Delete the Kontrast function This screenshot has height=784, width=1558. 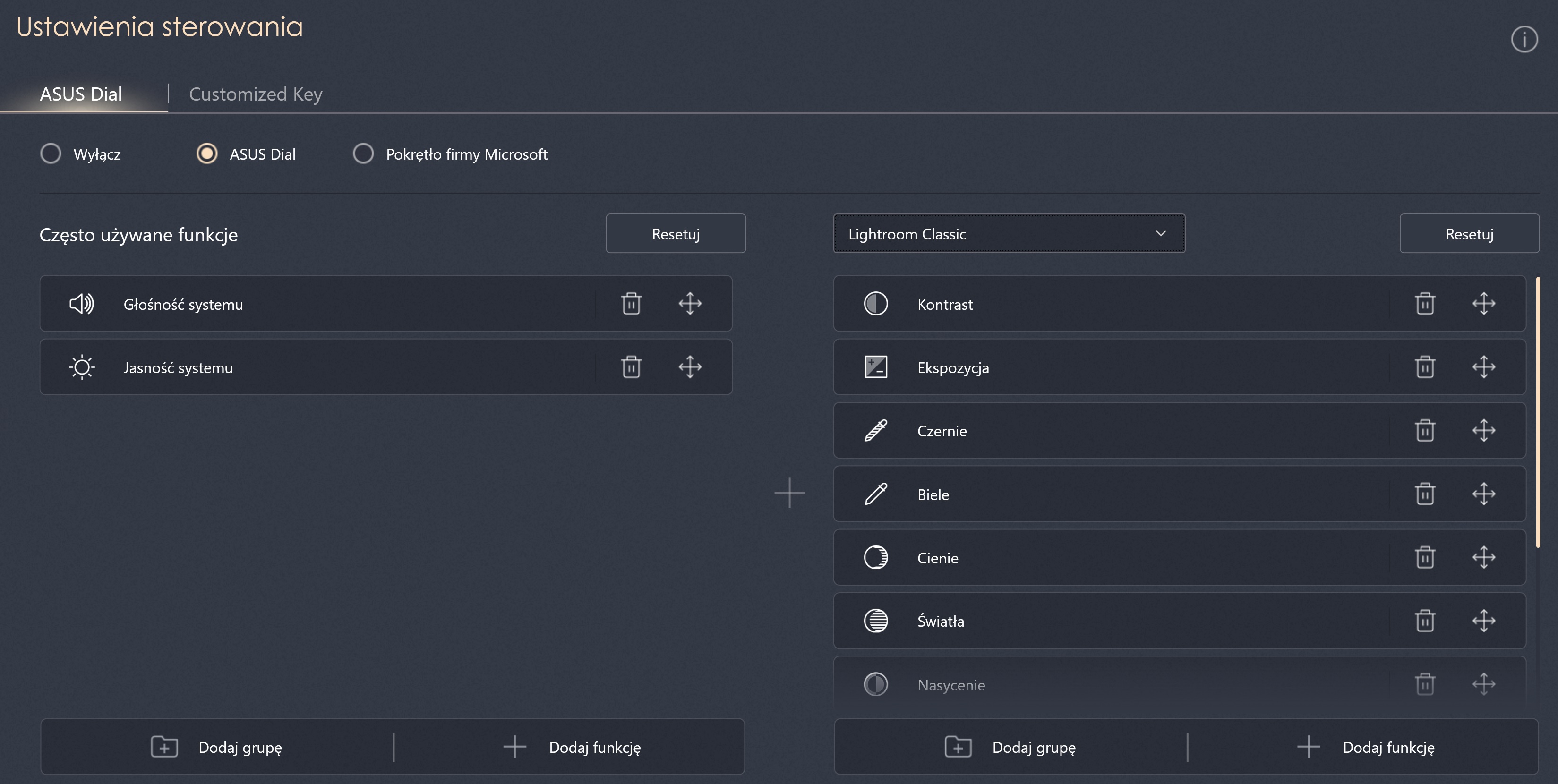pos(1424,303)
